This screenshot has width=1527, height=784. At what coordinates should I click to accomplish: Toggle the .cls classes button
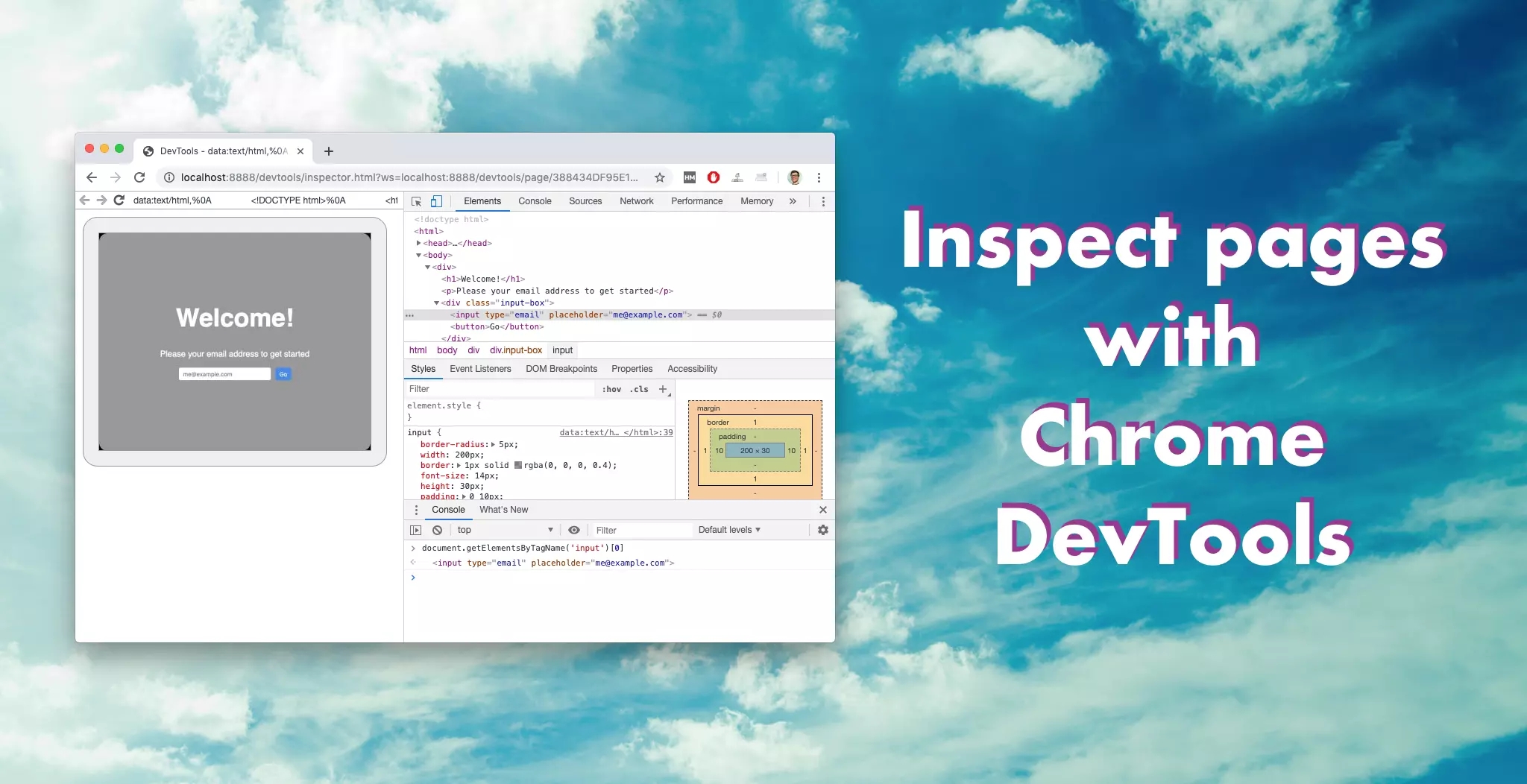pos(640,389)
